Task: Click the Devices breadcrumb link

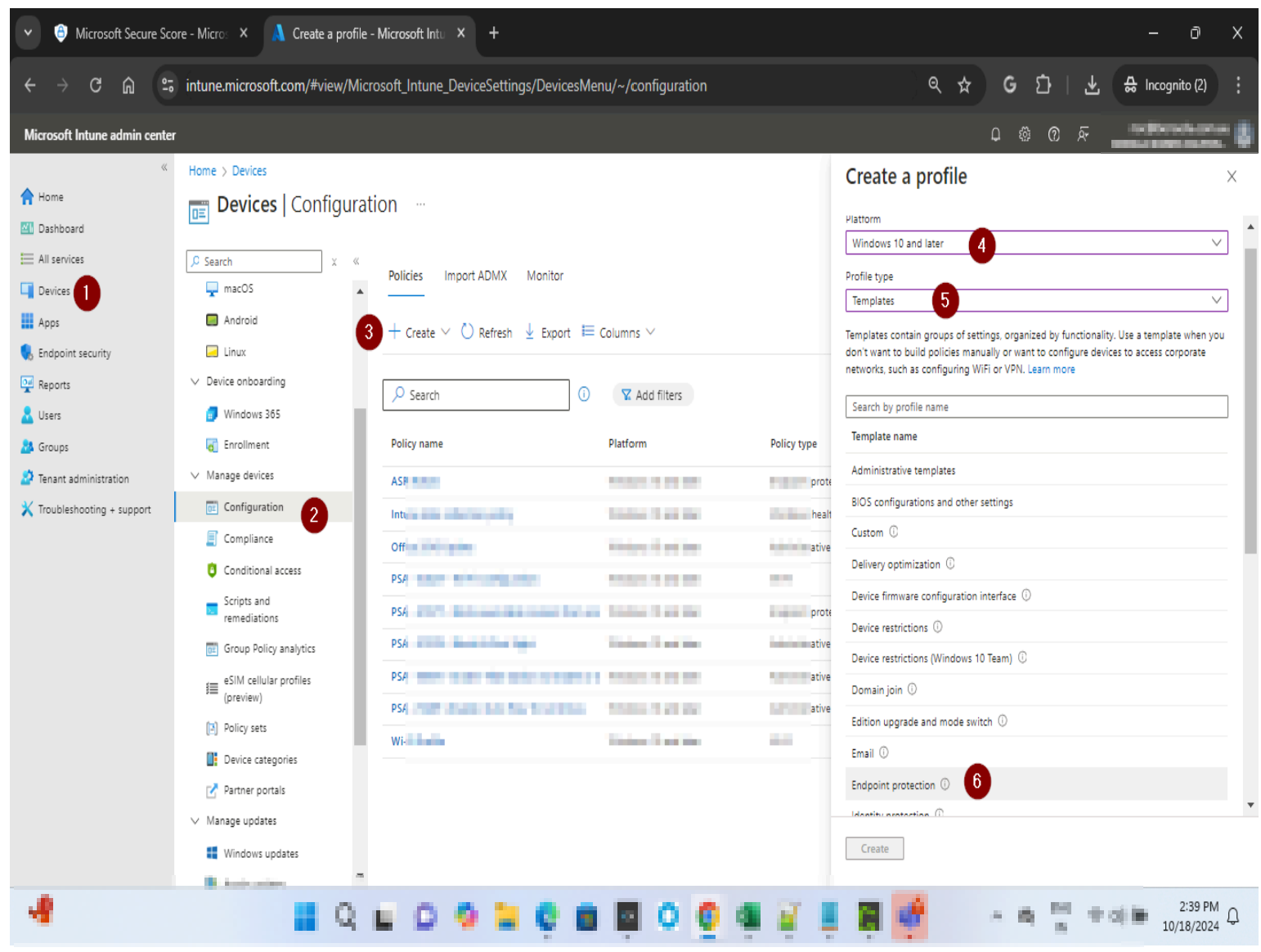Action: (x=249, y=171)
